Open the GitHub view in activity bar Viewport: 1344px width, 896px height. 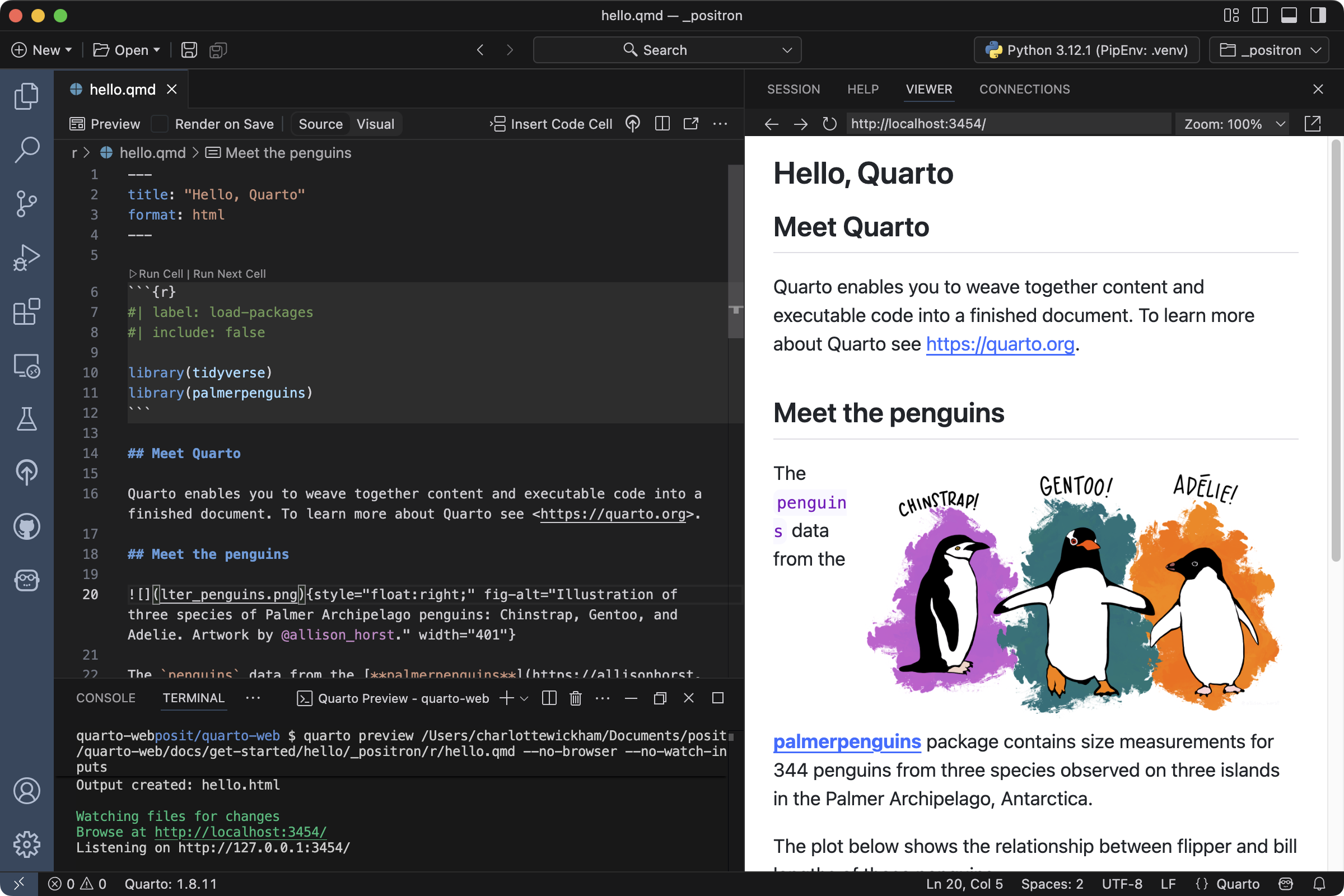pyautogui.click(x=26, y=527)
